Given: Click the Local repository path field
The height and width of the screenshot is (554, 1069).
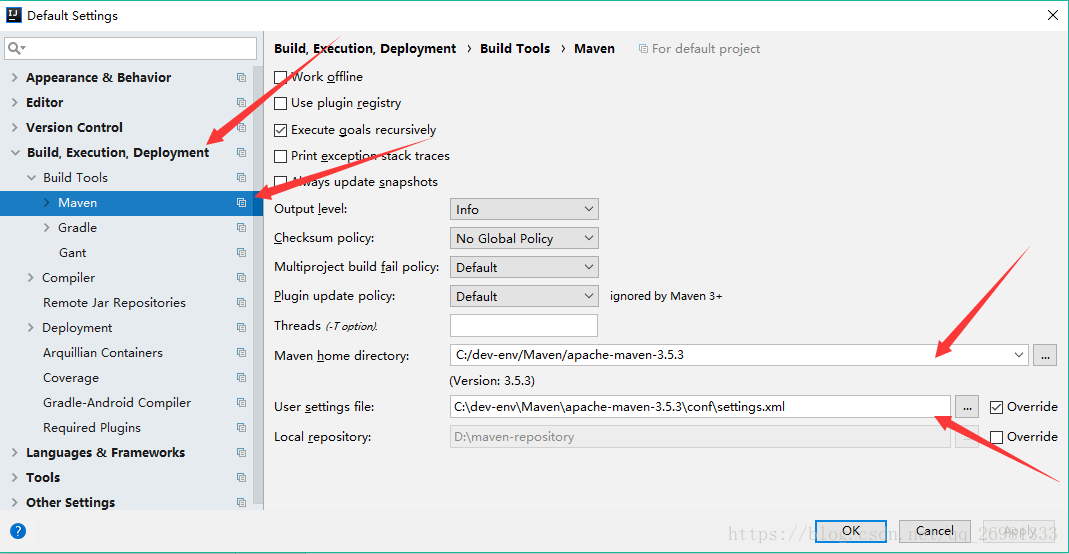Looking at the screenshot, I should click(700, 437).
